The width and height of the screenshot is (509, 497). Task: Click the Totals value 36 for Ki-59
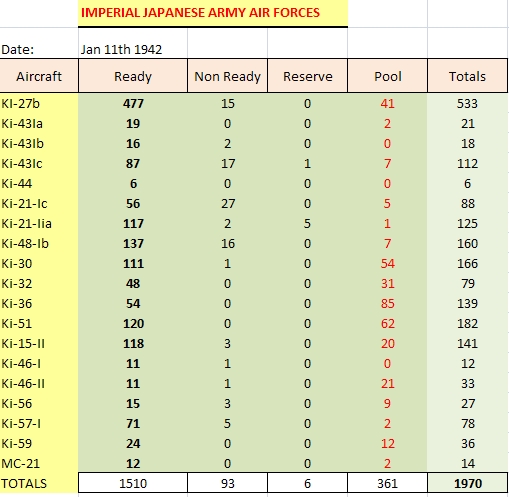point(467,444)
